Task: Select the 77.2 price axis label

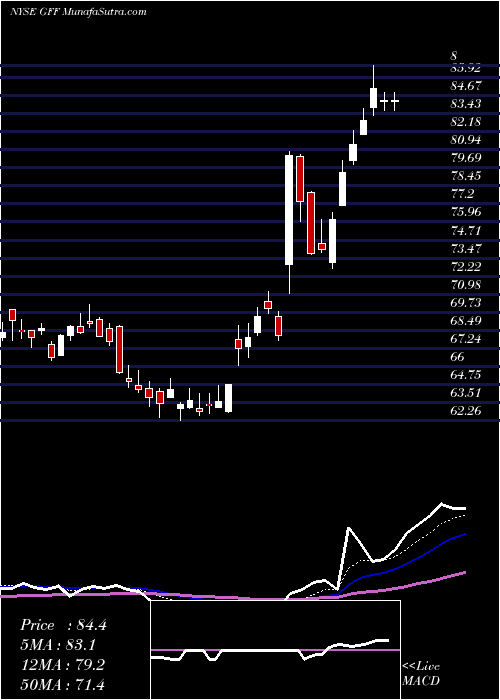Action: (x=462, y=194)
